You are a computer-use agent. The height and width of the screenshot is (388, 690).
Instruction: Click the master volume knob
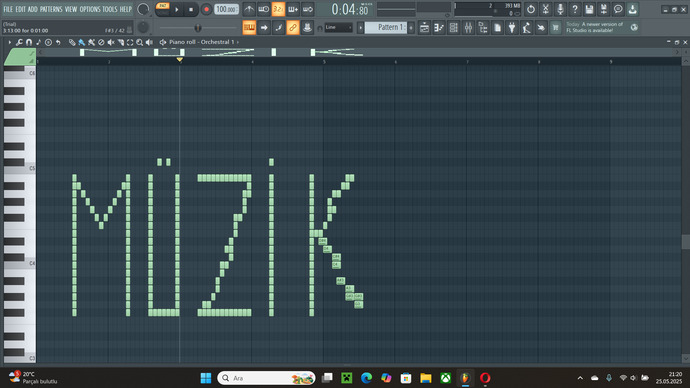click(x=143, y=9)
